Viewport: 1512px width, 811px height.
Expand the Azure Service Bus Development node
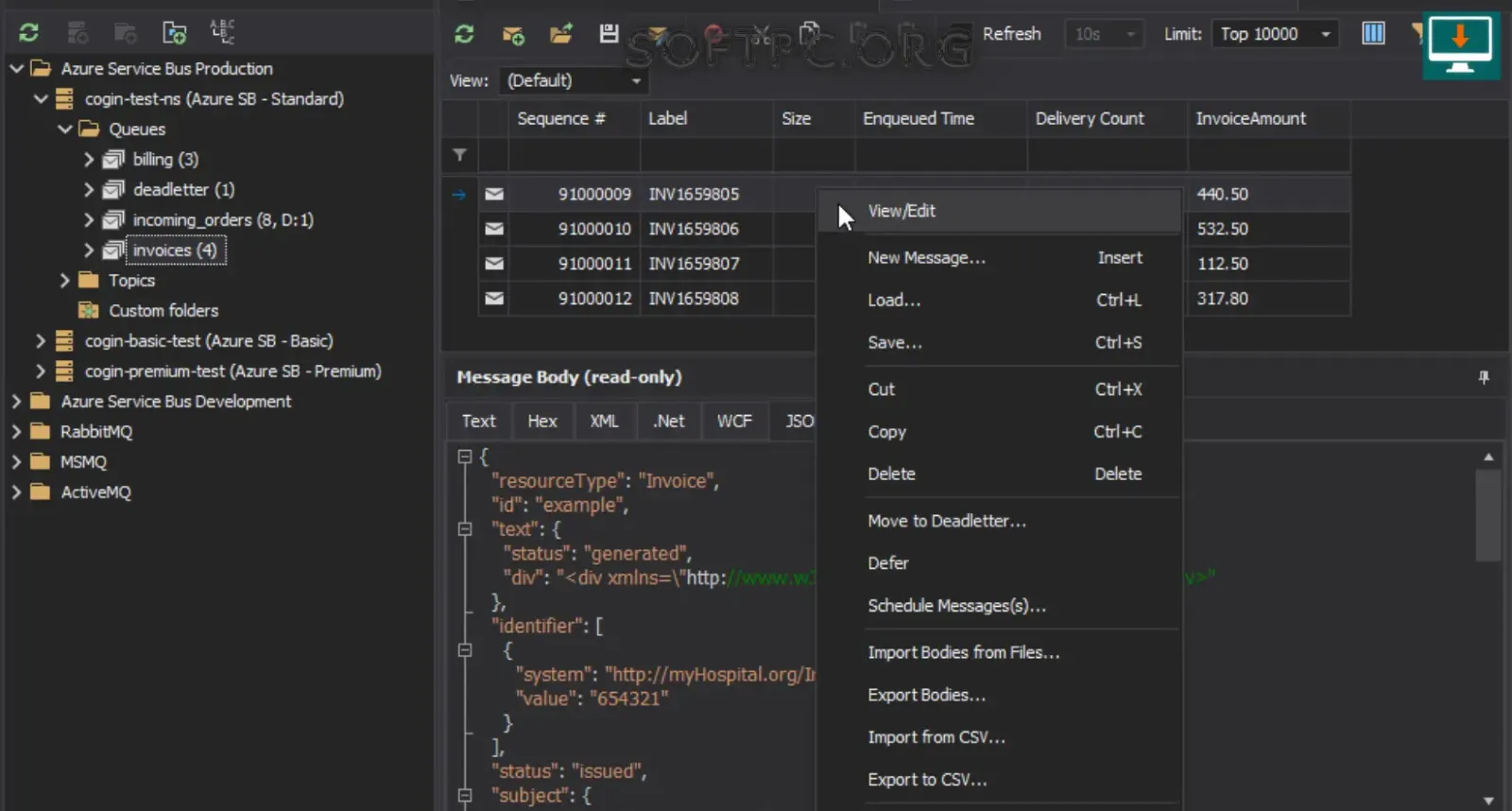pos(16,401)
